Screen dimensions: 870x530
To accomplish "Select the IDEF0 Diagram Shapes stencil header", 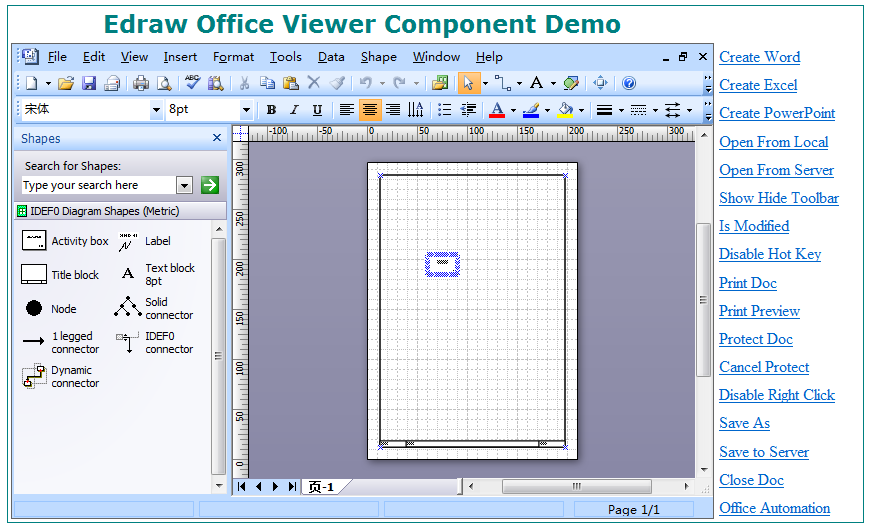I will [120, 211].
